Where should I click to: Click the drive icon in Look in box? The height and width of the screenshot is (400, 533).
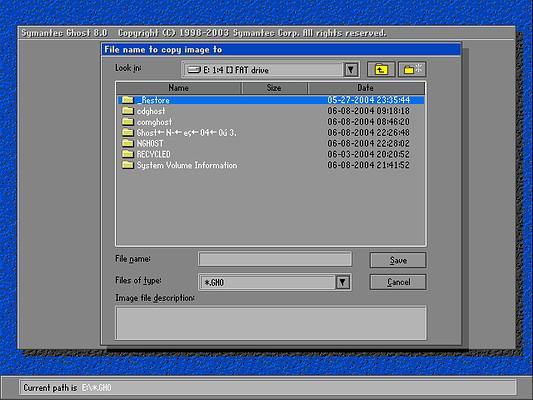click(x=194, y=70)
